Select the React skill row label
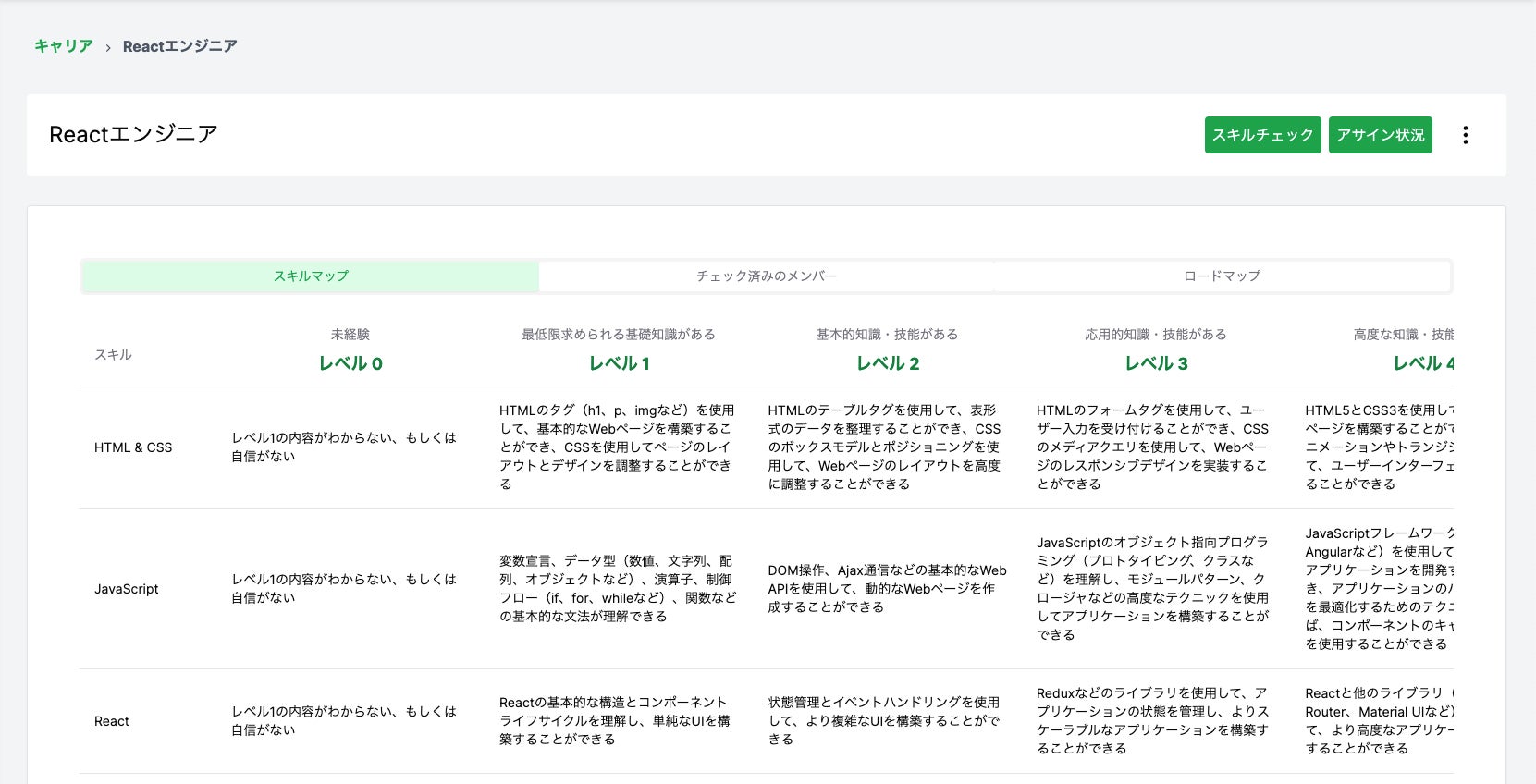This screenshot has width=1536, height=784. pyautogui.click(x=112, y=721)
